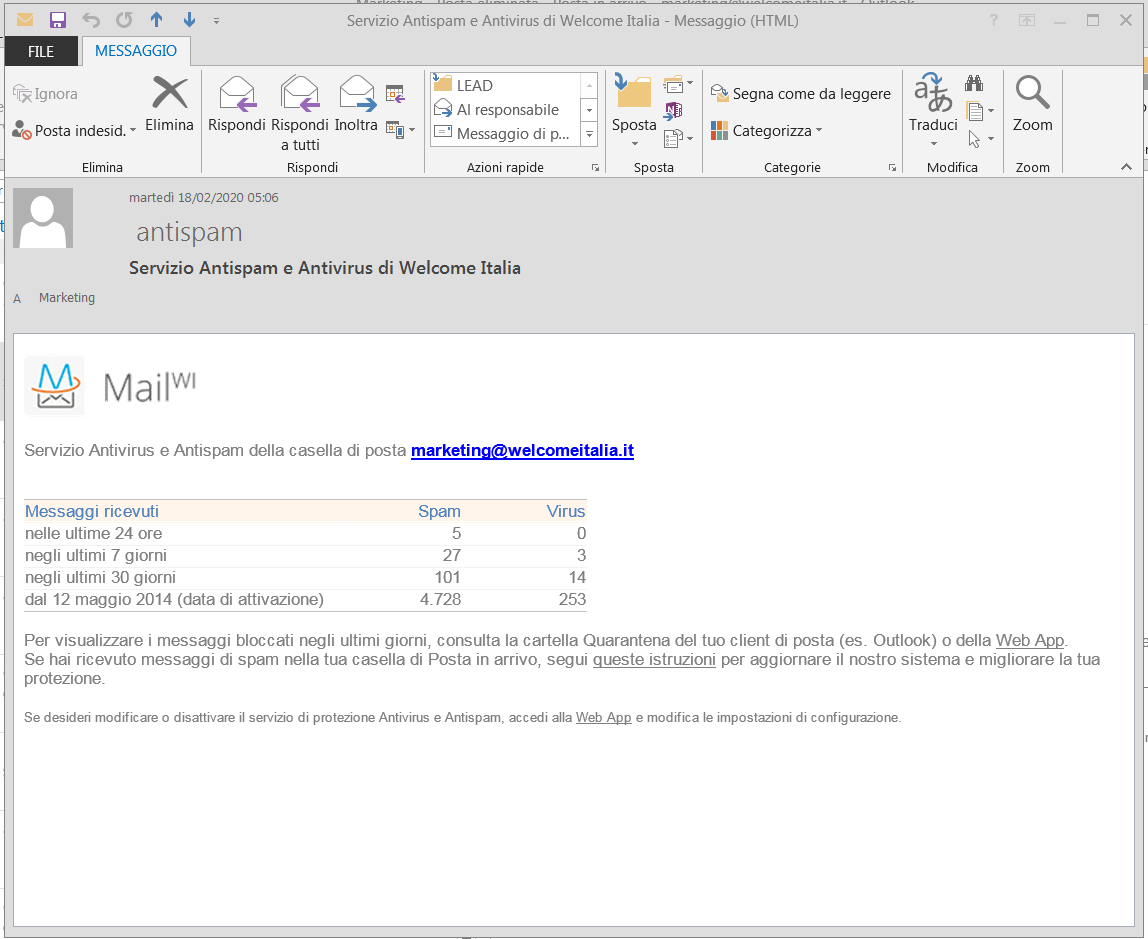Screen dimensions: 1148x939
Task: Show next row of the Azioni rapide gallery
Action: 589,110
